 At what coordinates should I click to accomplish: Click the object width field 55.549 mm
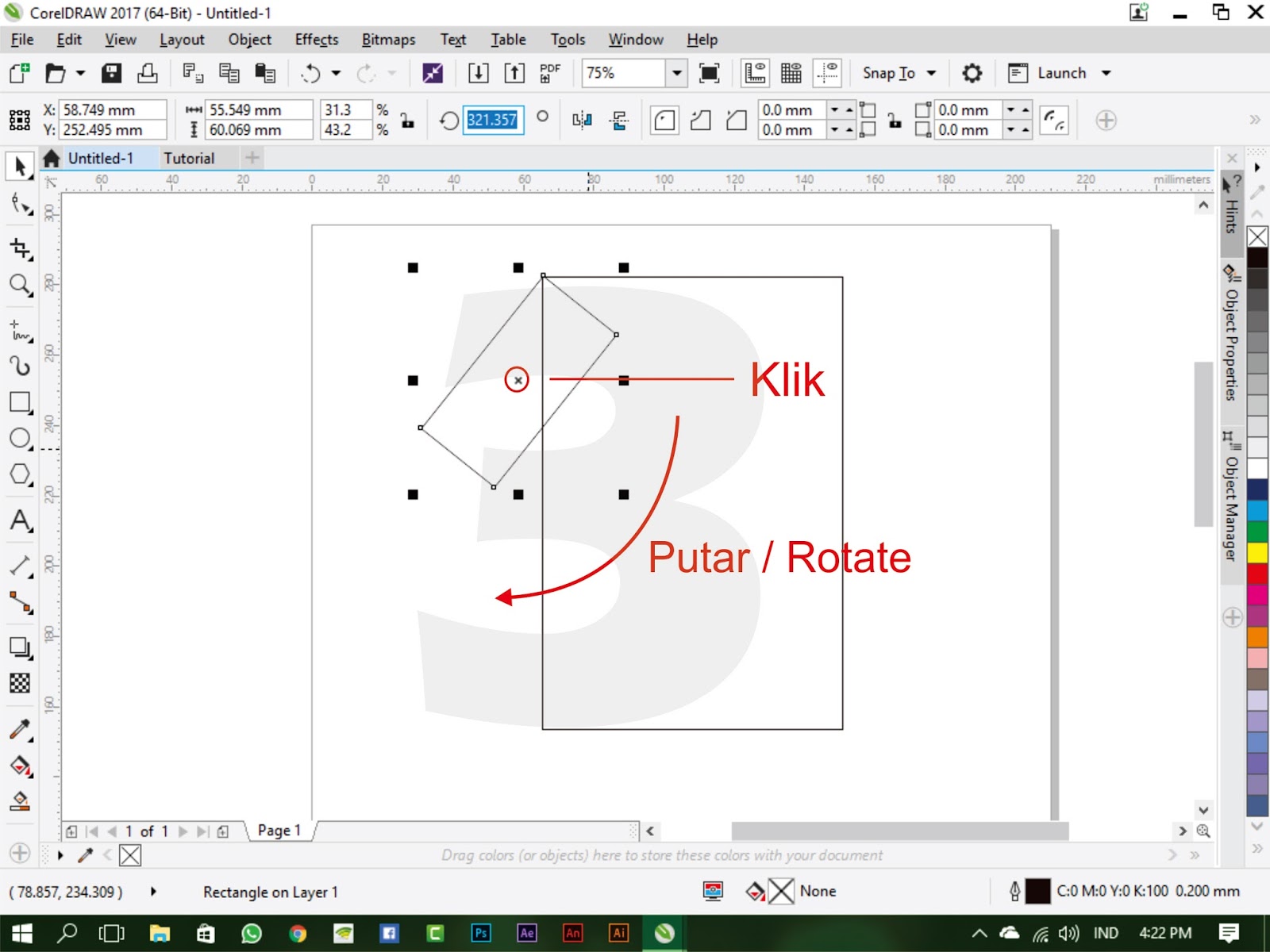click(259, 109)
